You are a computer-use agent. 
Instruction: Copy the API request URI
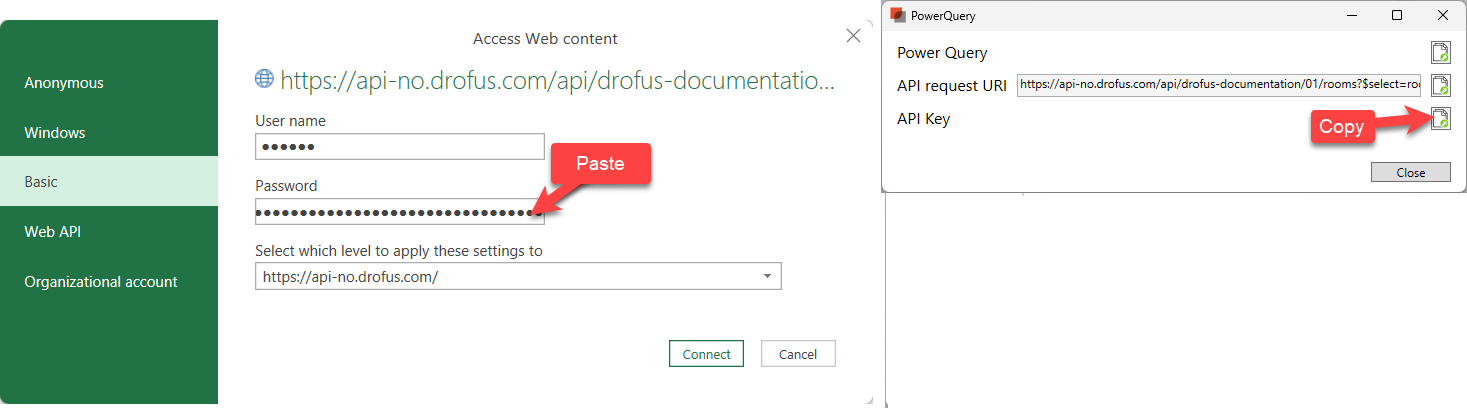tap(1439, 86)
